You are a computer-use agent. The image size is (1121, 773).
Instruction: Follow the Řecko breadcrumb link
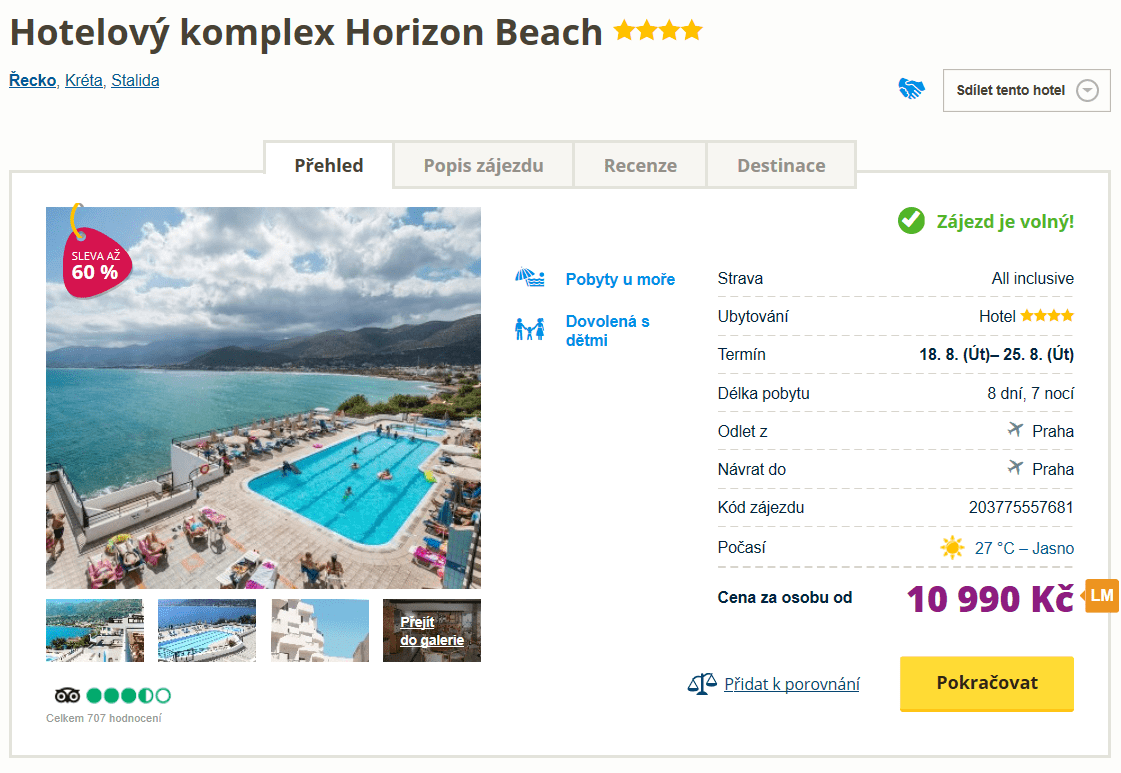pyautogui.click(x=32, y=80)
